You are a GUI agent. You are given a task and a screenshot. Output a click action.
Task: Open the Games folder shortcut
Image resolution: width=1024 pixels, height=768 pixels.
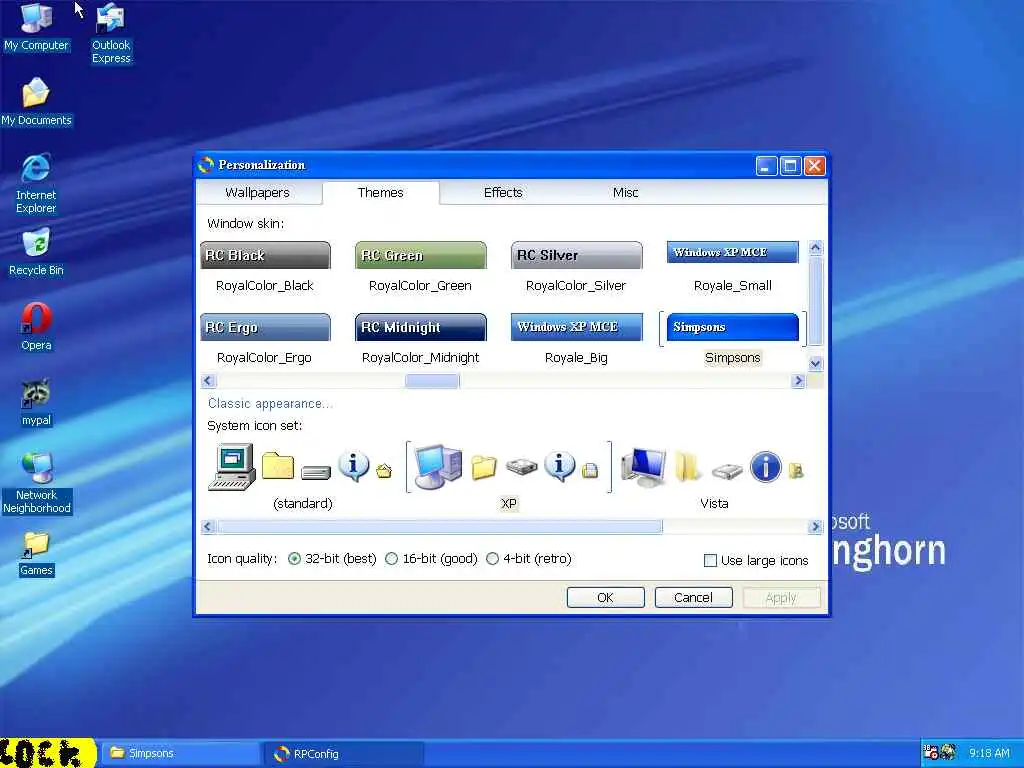coord(36,554)
